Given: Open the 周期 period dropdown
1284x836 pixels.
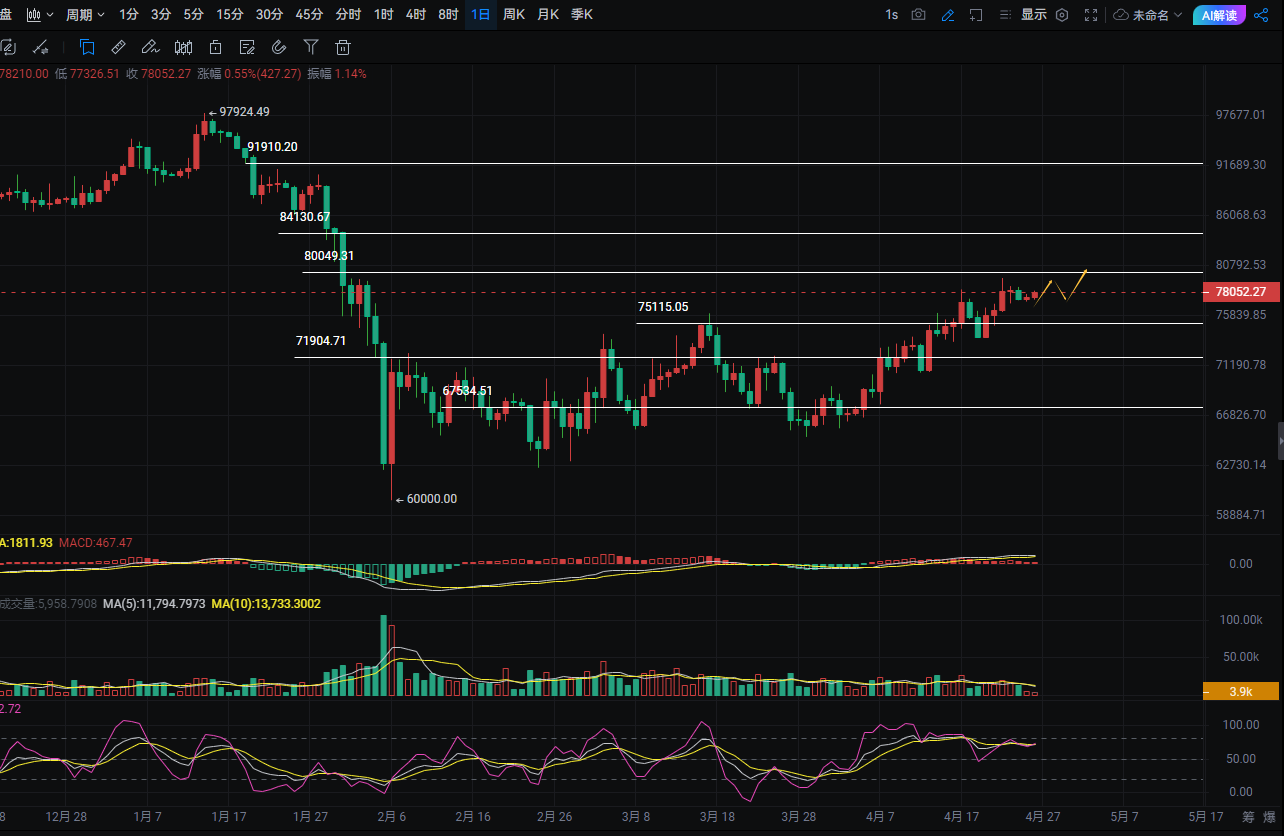Looking at the screenshot, I should [x=85, y=15].
